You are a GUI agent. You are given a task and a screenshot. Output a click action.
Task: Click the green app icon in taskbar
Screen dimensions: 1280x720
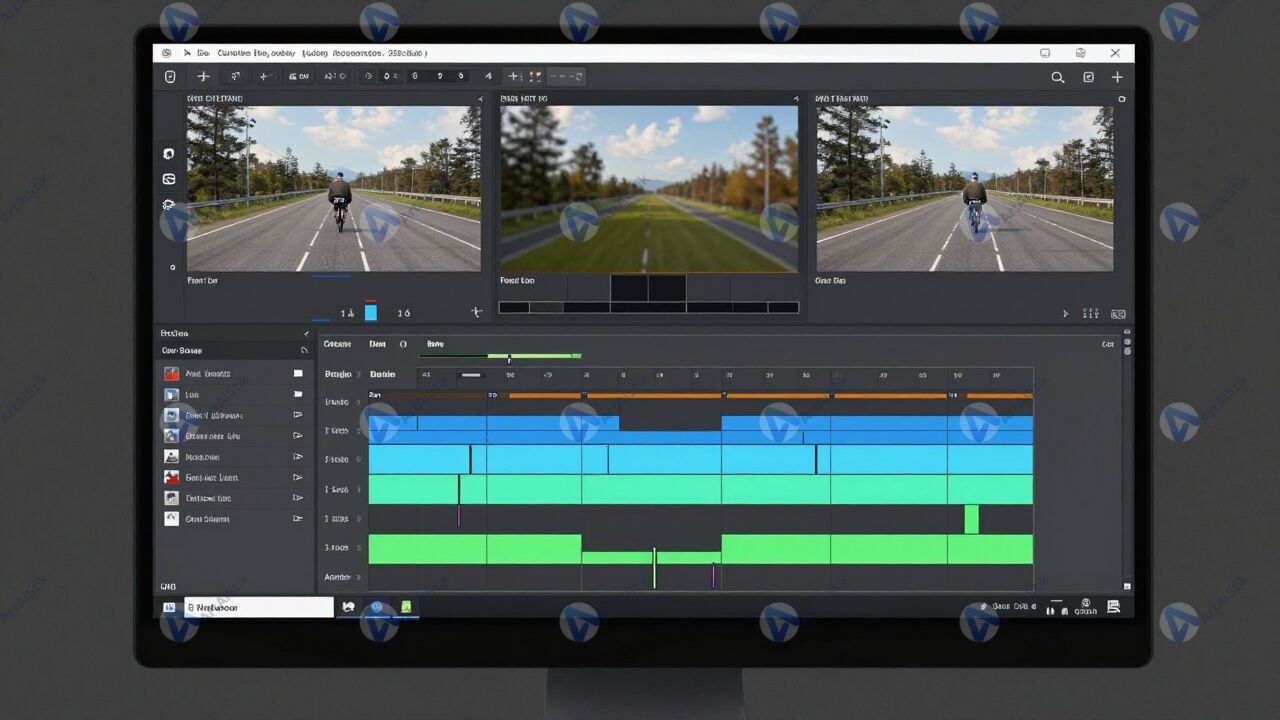pyautogui.click(x=406, y=607)
